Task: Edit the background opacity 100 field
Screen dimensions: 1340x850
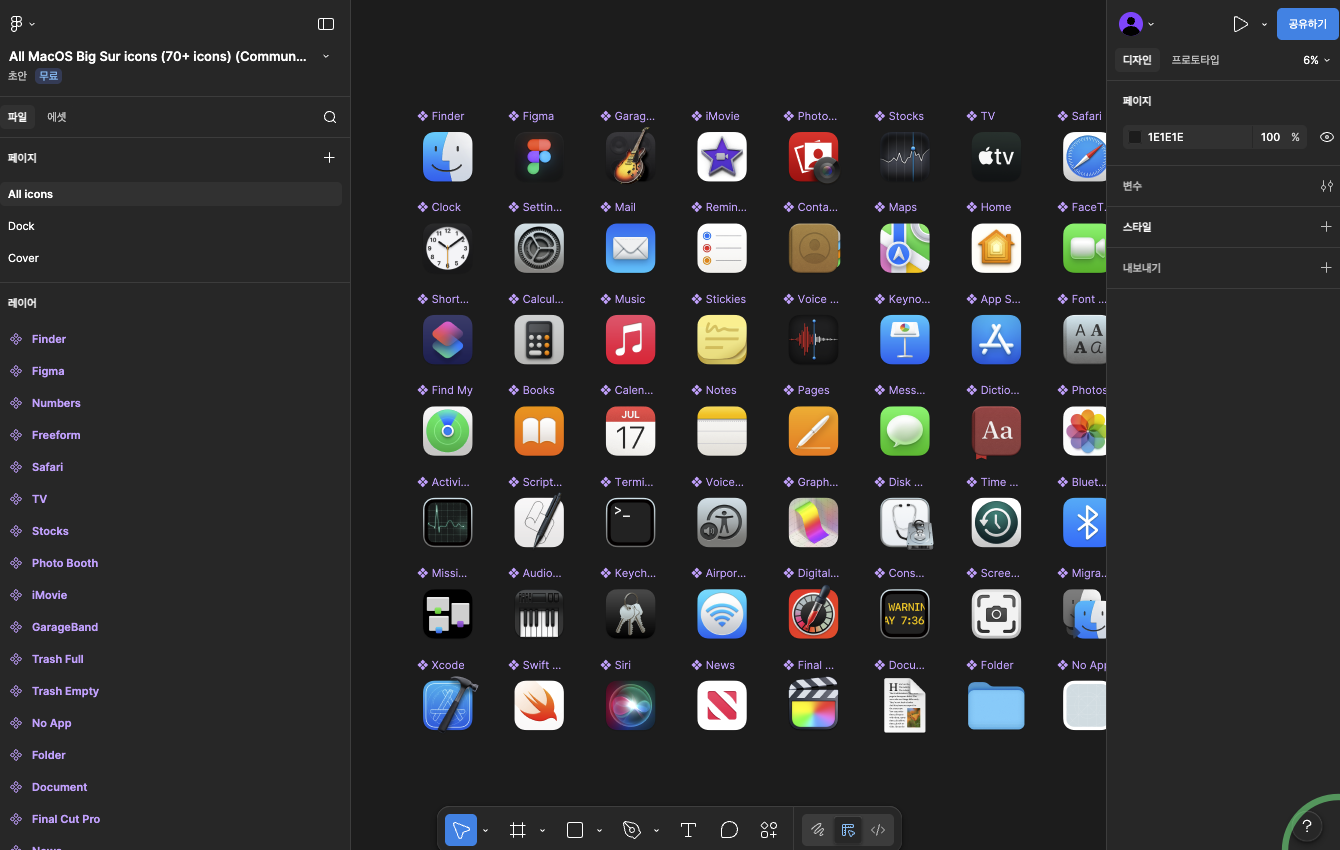Action: click(1270, 137)
